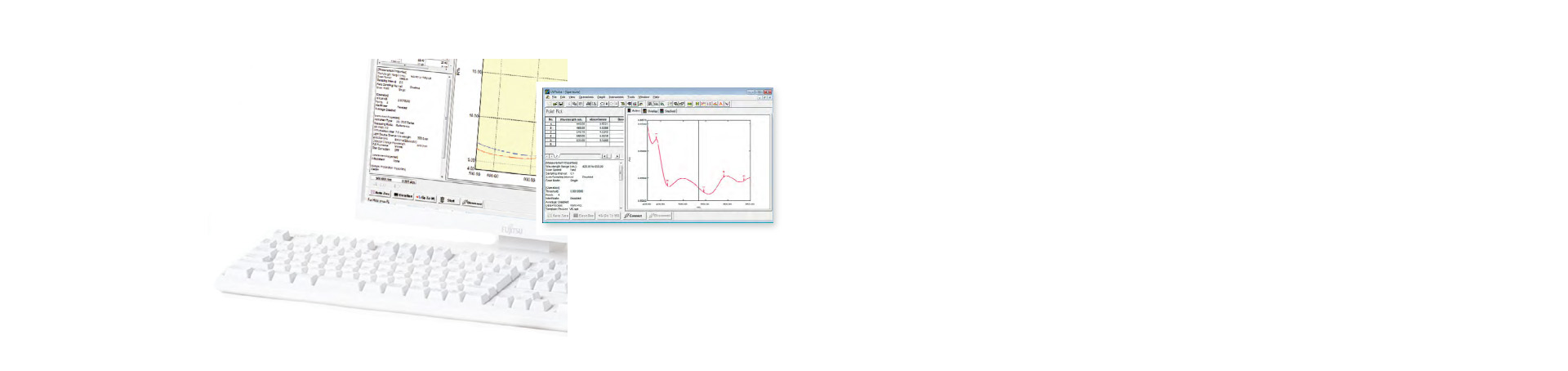Click the Open file toolbar icon

point(555,104)
